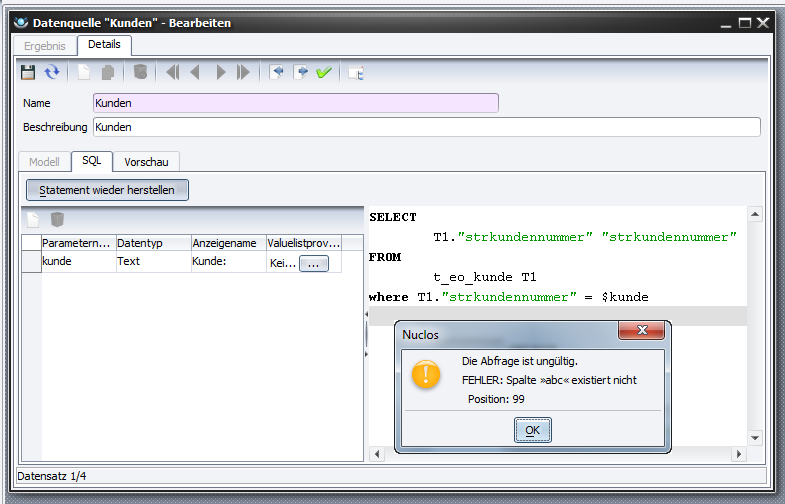The height and width of the screenshot is (504, 785).
Task: Click the orange warning icon in Nuclos dialog
Action: point(426,374)
